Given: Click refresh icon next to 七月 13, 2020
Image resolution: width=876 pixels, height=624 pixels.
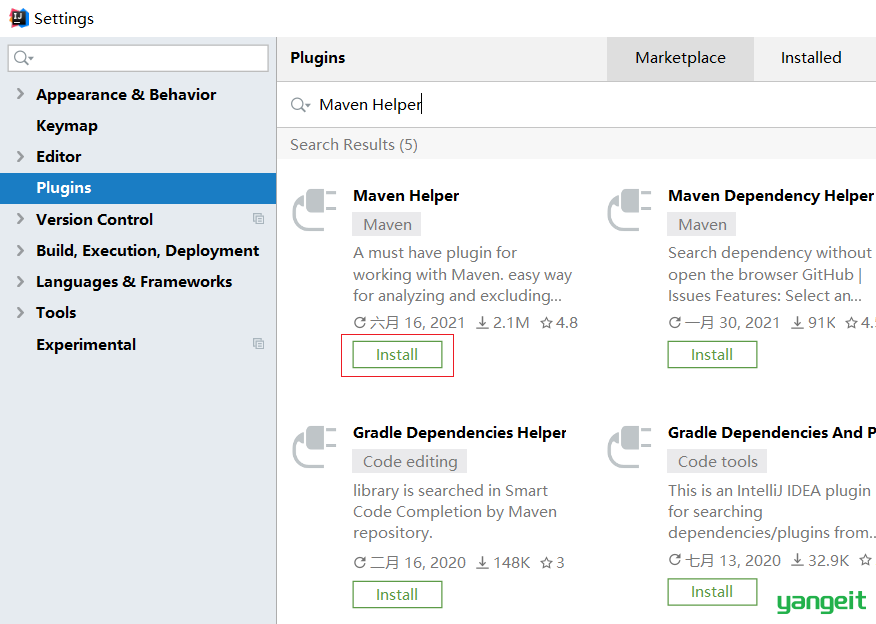Looking at the screenshot, I should point(675,559).
